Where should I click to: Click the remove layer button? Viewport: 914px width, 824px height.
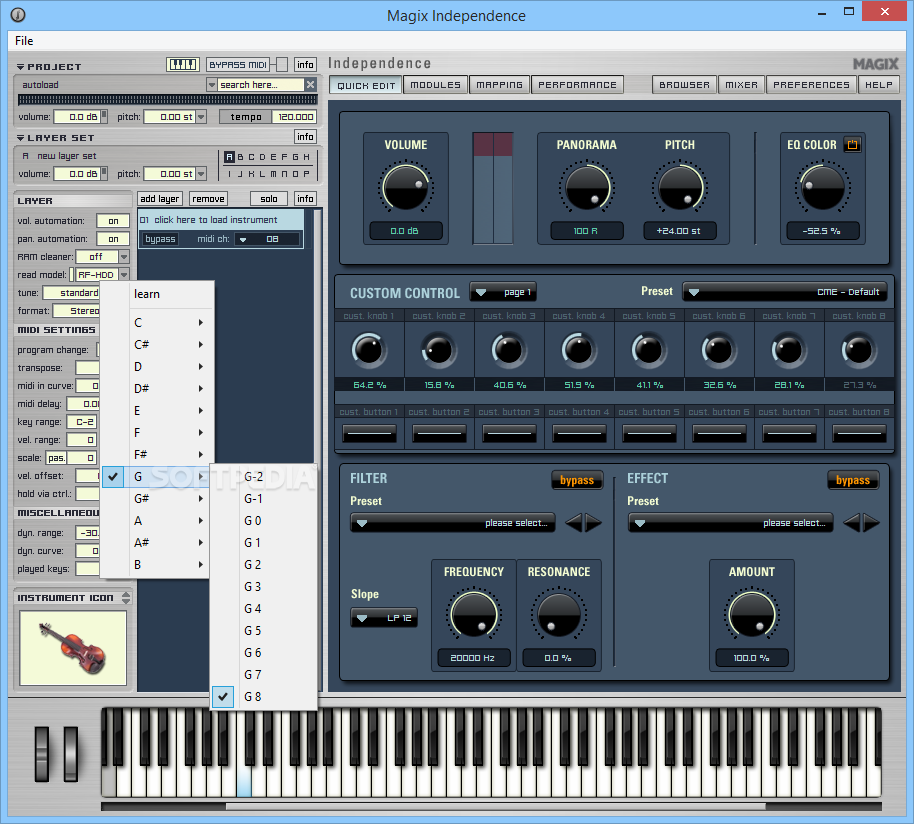click(x=208, y=199)
